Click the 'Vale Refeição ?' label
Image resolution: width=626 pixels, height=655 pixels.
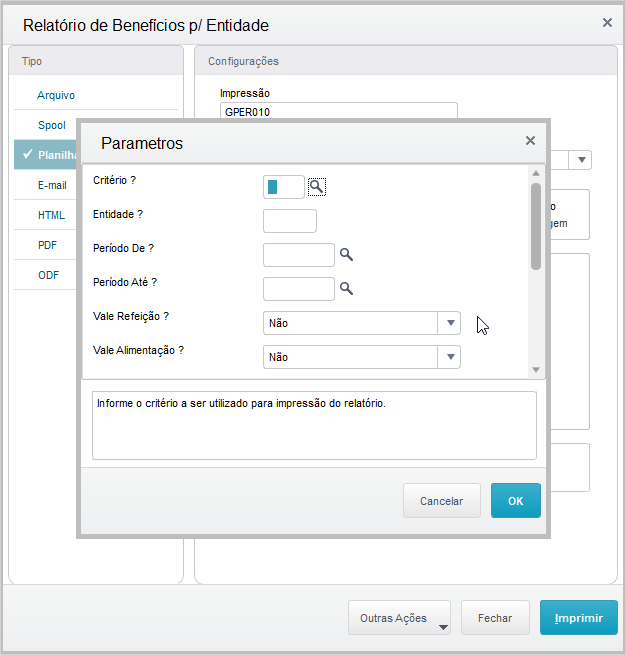[131, 316]
